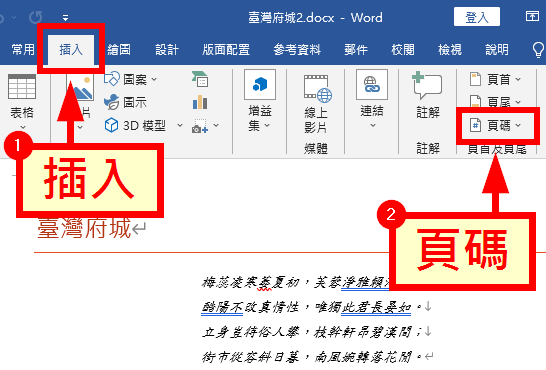Click the 圖示 icons button

pos(125,102)
